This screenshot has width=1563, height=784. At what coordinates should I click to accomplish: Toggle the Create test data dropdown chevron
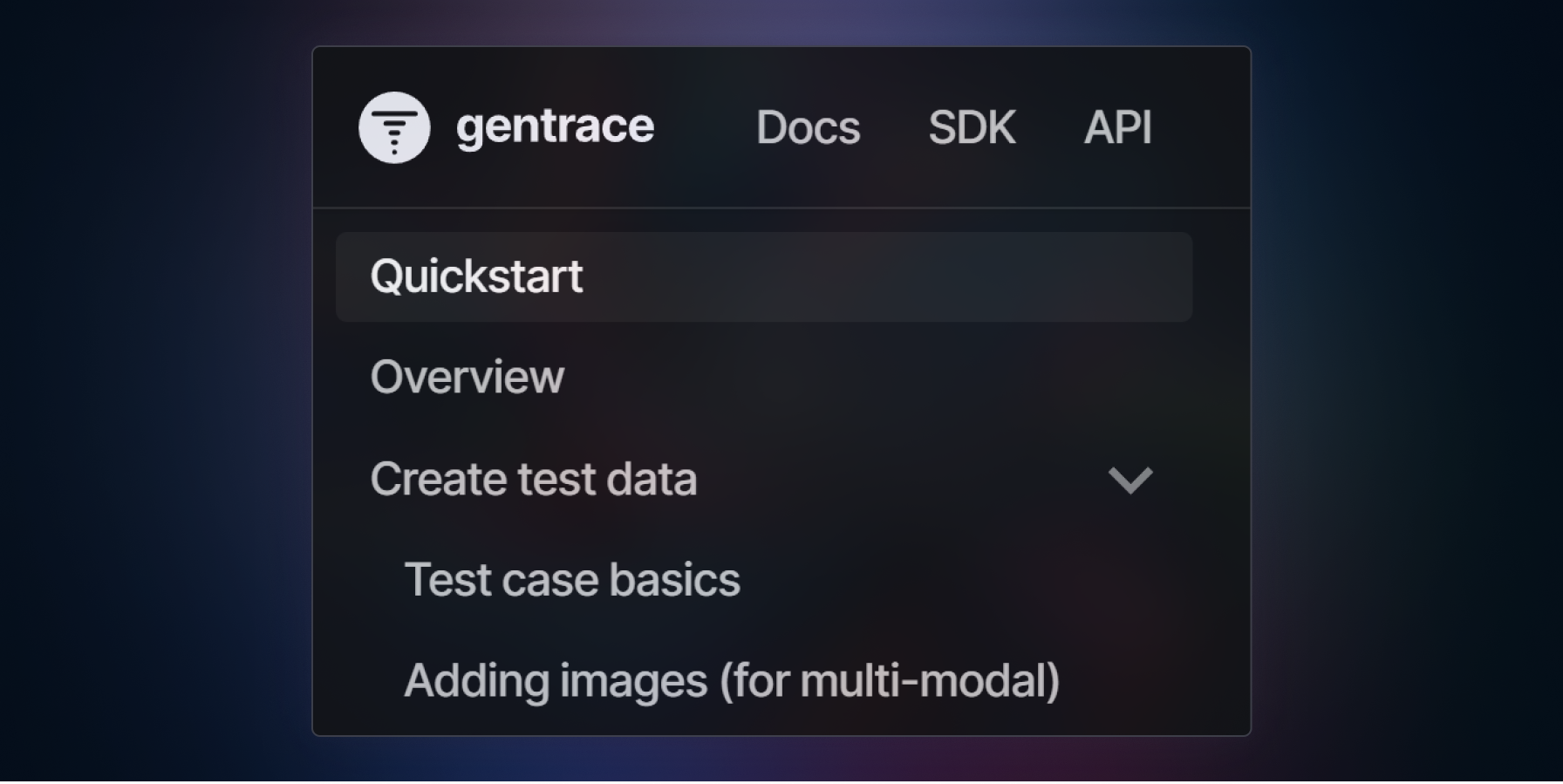[x=1130, y=480]
